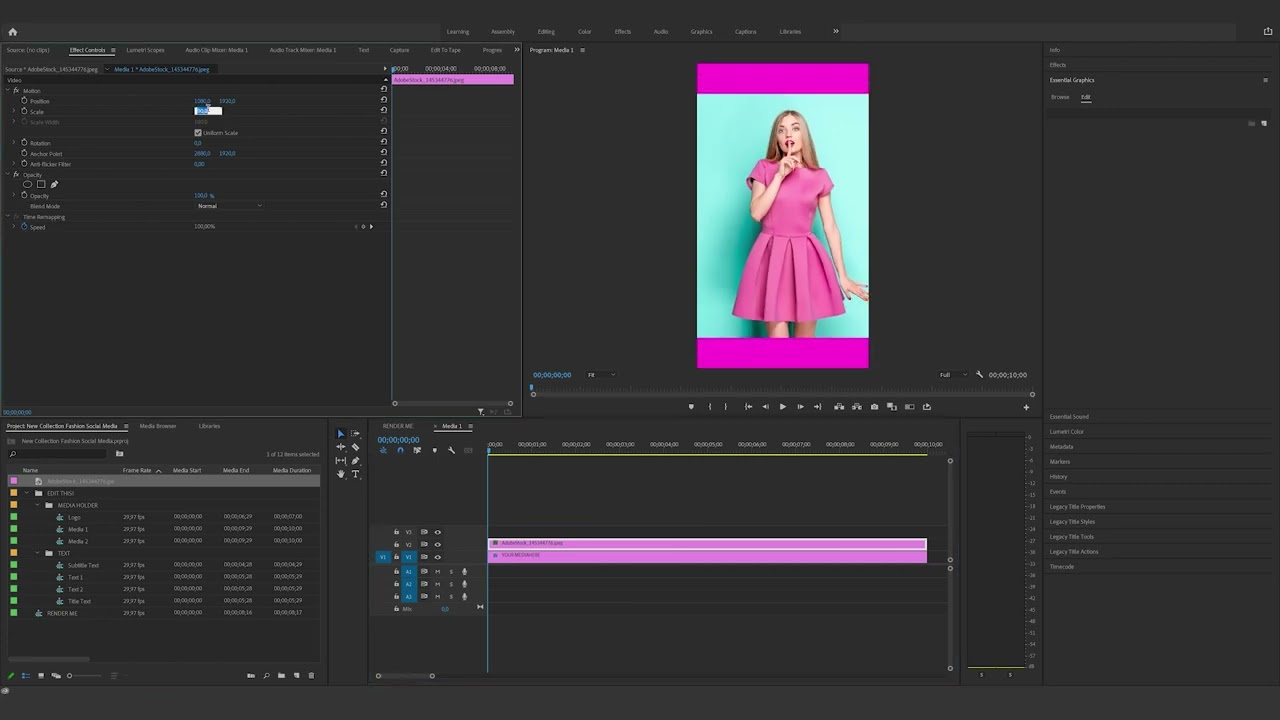Image resolution: width=1280 pixels, height=720 pixels.
Task: Create an ellipse opacity mask
Action: tap(27, 184)
